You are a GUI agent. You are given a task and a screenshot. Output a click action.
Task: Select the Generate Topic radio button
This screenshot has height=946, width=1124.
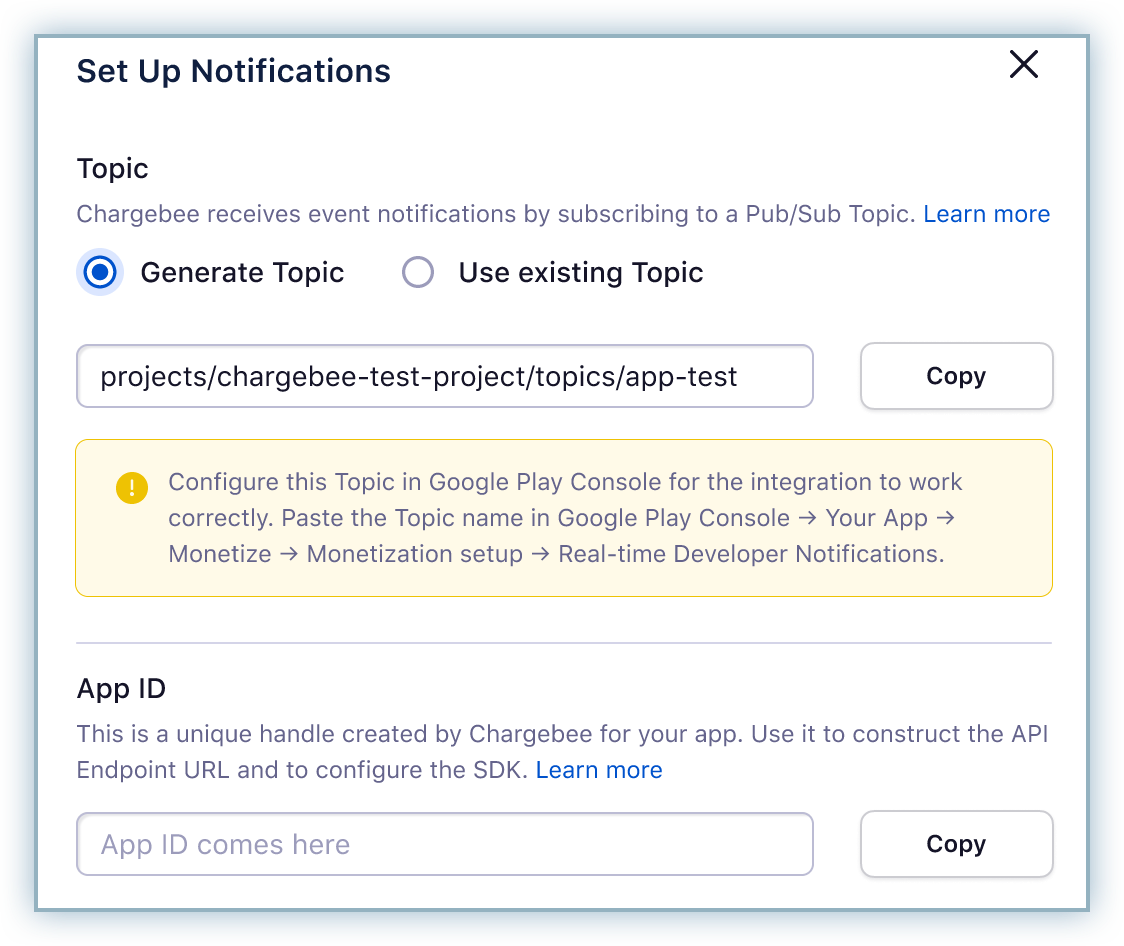(99, 273)
